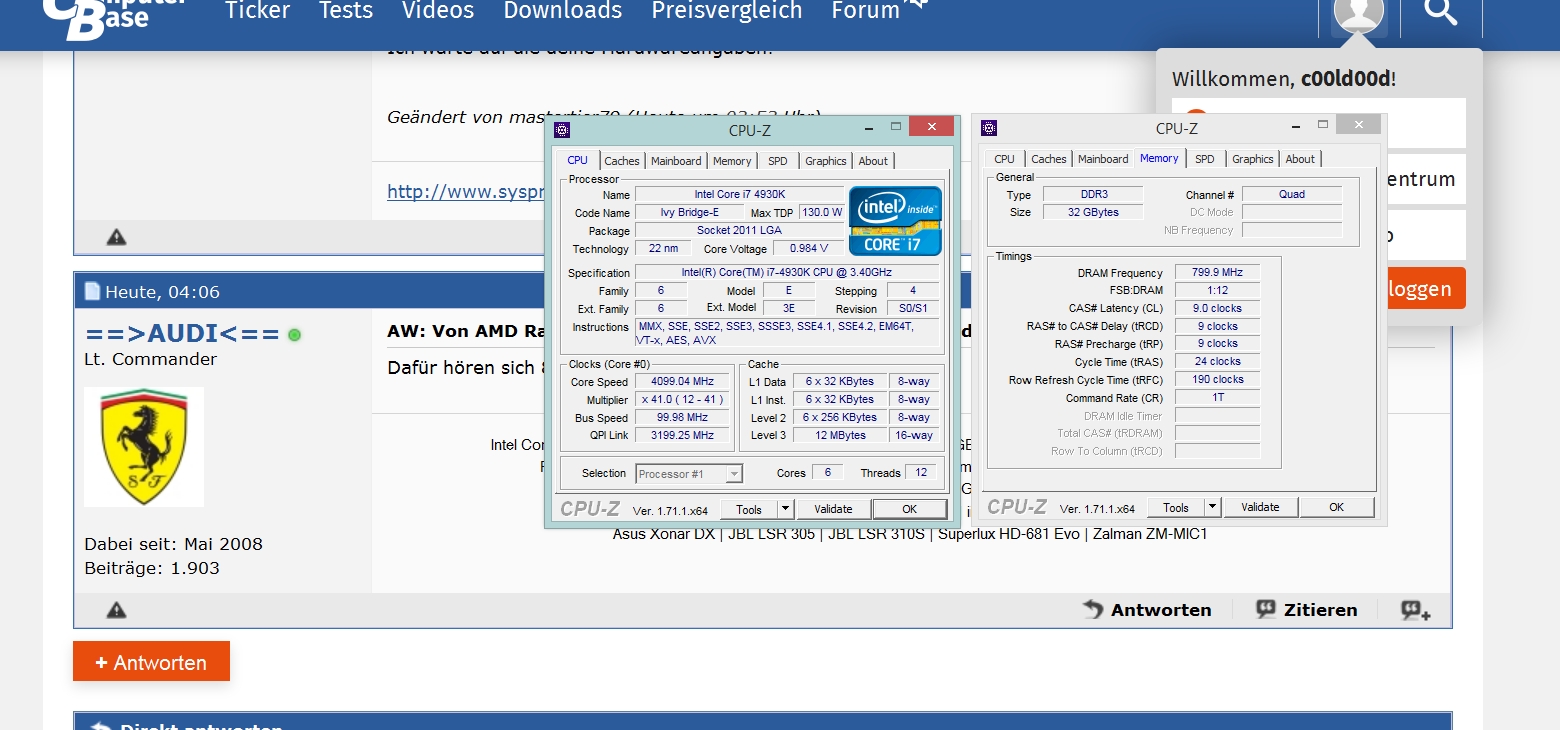Open Ticker in the site navigation
The width and height of the screenshot is (1560, 730).
pyautogui.click(x=257, y=11)
